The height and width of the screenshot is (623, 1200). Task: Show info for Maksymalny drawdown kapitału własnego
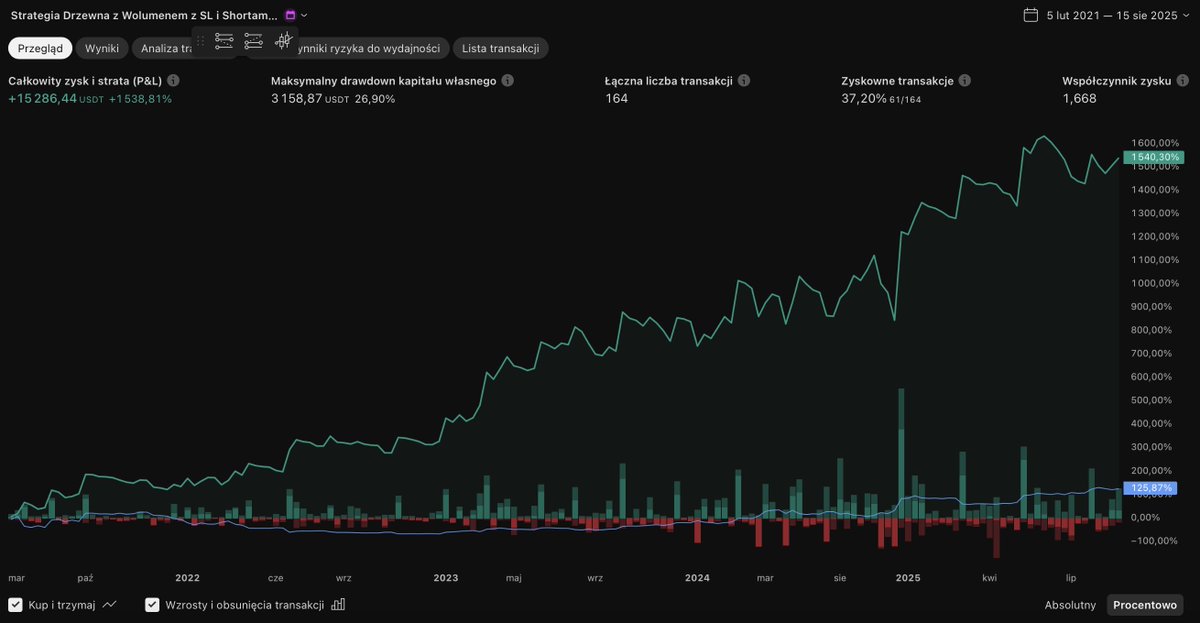tap(507, 80)
